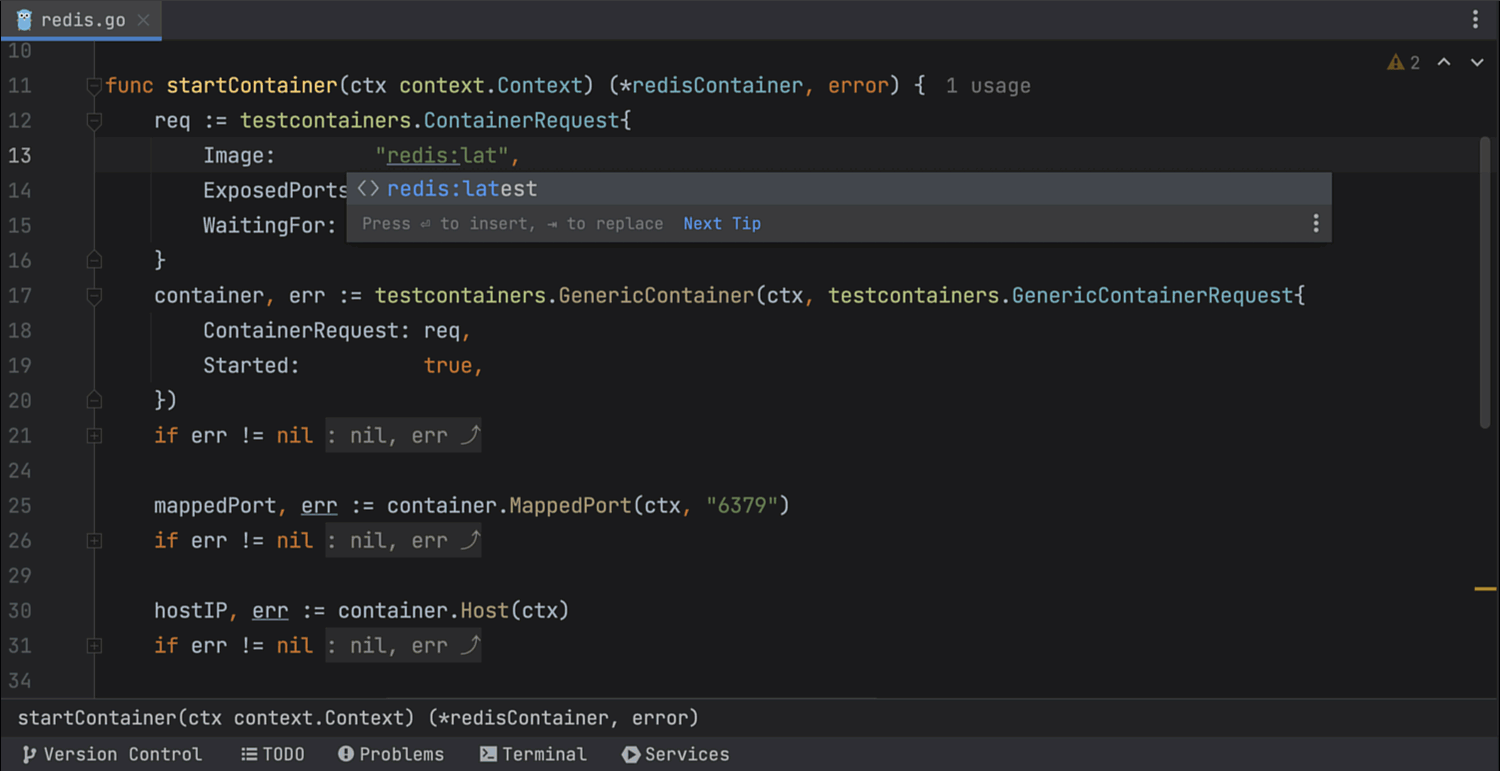The image size is (1500, 771).
Task: Click the yellow warning stripe in scrollbar
Action: tap(1485, 589)
